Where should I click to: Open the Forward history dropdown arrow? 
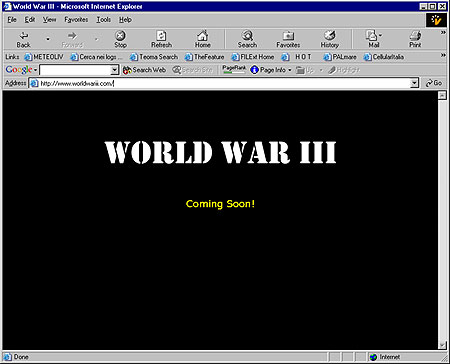tap(96, 39)
